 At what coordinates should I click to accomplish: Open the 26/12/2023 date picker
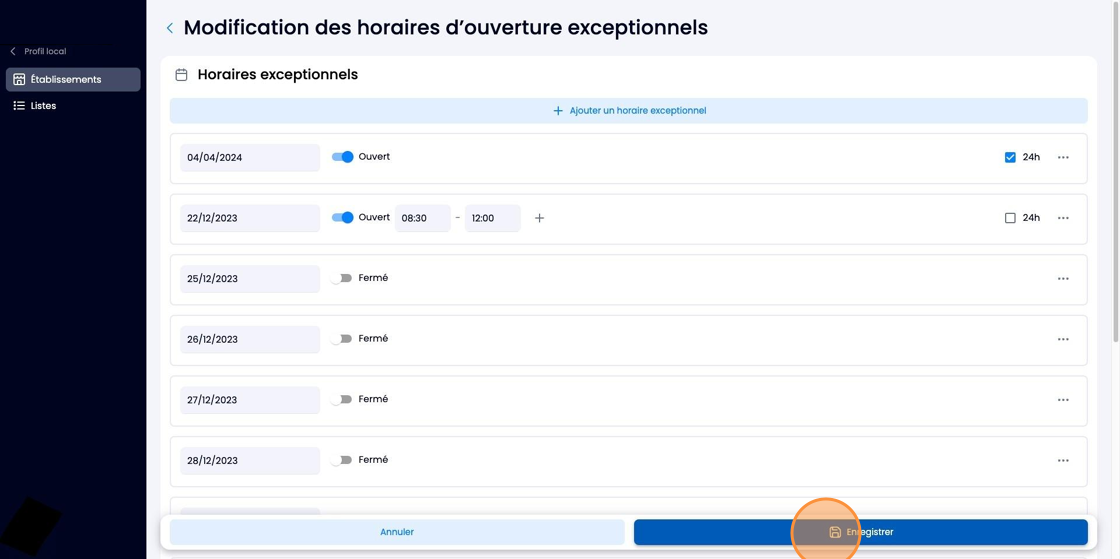tap(250, 339)
